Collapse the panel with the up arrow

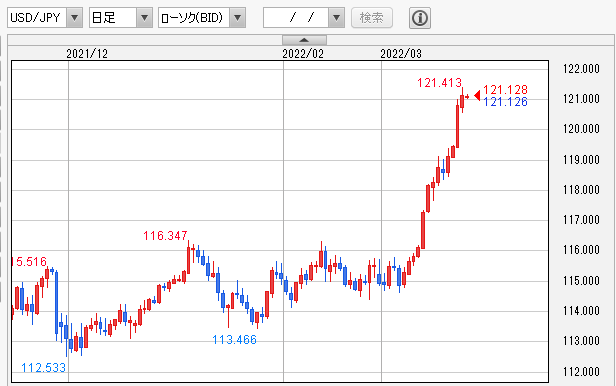point(304,40)
